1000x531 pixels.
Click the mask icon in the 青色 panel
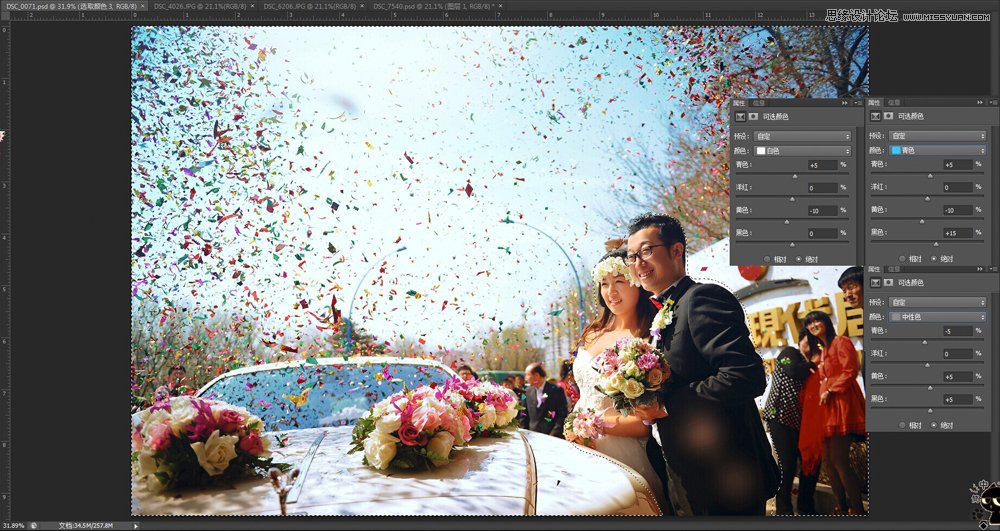(x=888, y=116)
